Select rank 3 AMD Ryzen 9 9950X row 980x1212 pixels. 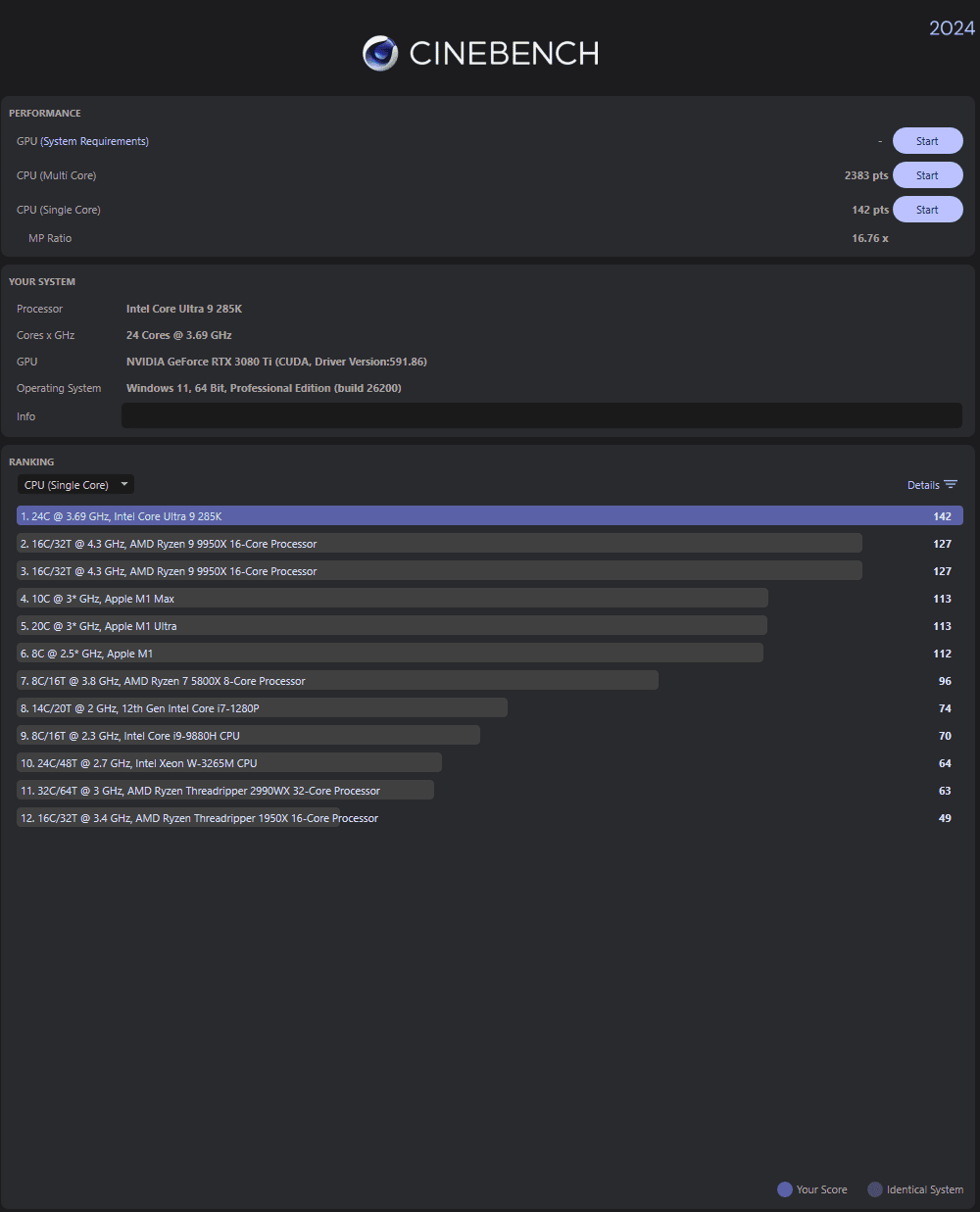point(490,571)
